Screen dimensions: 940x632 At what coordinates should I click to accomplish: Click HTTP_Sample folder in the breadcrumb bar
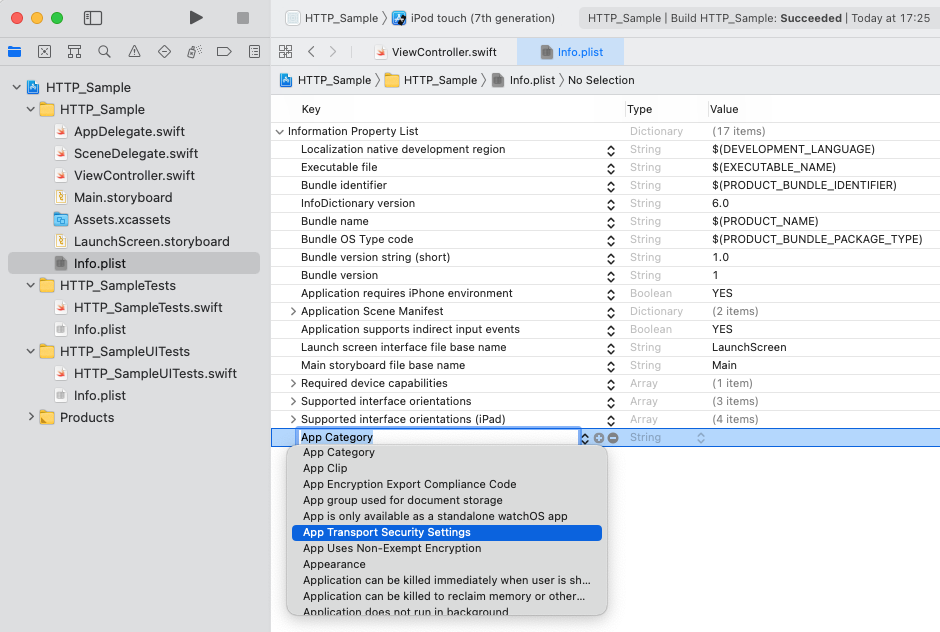[x=431, y=80]
